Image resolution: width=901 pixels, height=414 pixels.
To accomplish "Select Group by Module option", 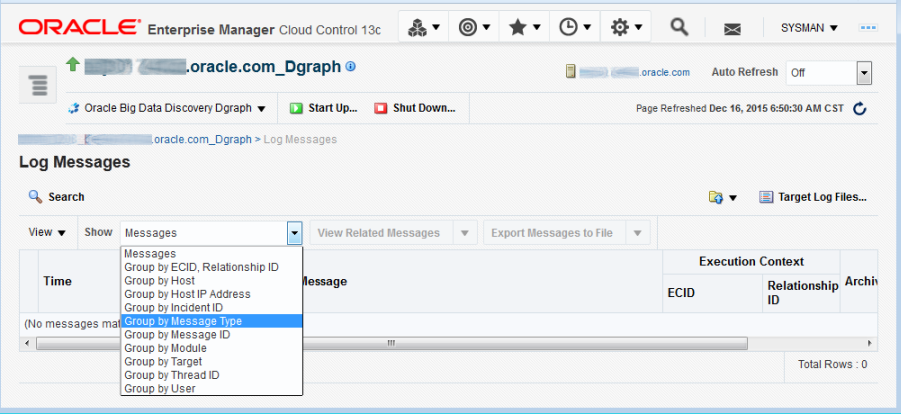I will (x=211, y=348).
